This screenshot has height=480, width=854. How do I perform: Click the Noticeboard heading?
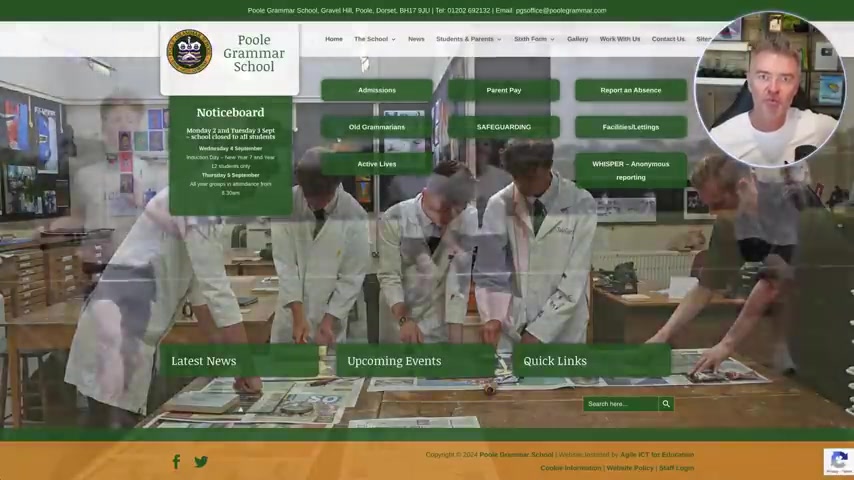tap(230, 112)
